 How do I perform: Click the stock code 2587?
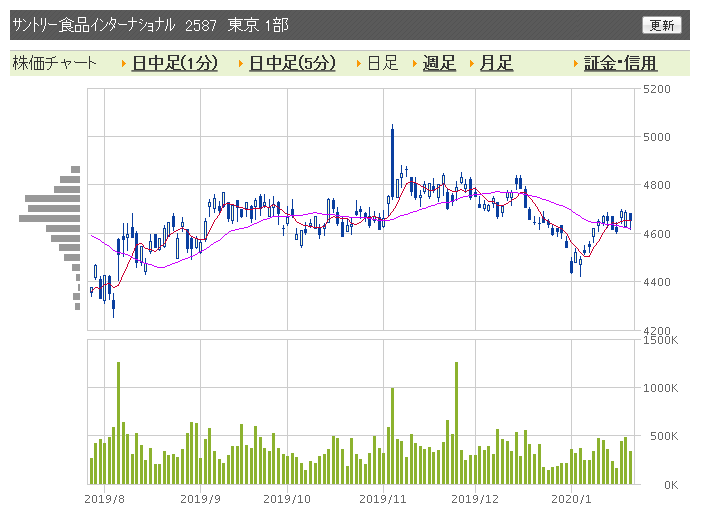pyautogui.click(x=201, y=25)
